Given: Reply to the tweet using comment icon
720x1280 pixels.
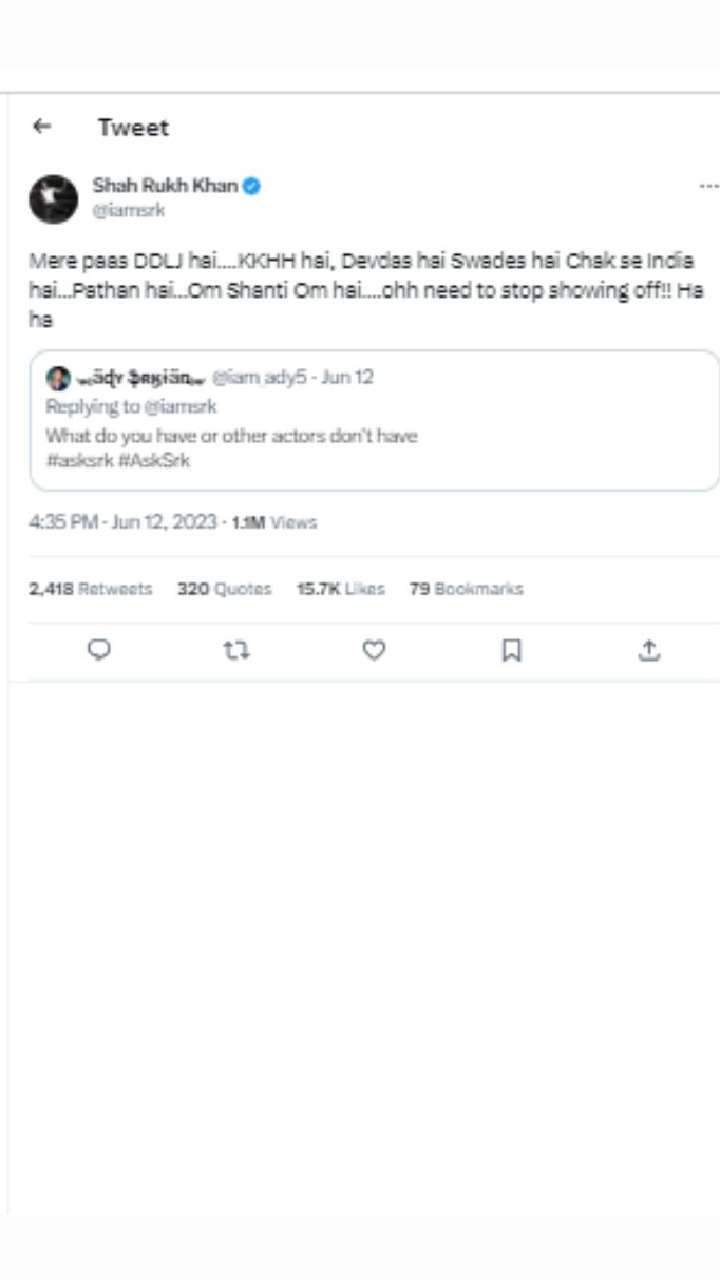Looking at the screenshot, I should coord(99,651).
